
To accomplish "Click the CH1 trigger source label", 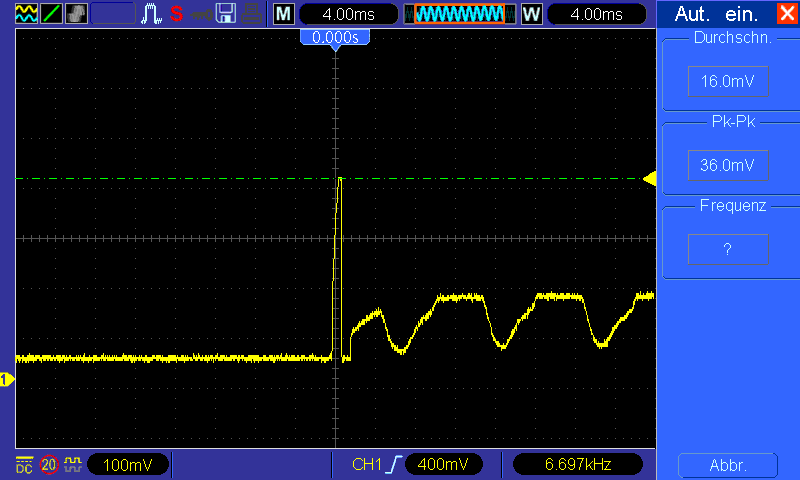I will click(x=366, y=465).
